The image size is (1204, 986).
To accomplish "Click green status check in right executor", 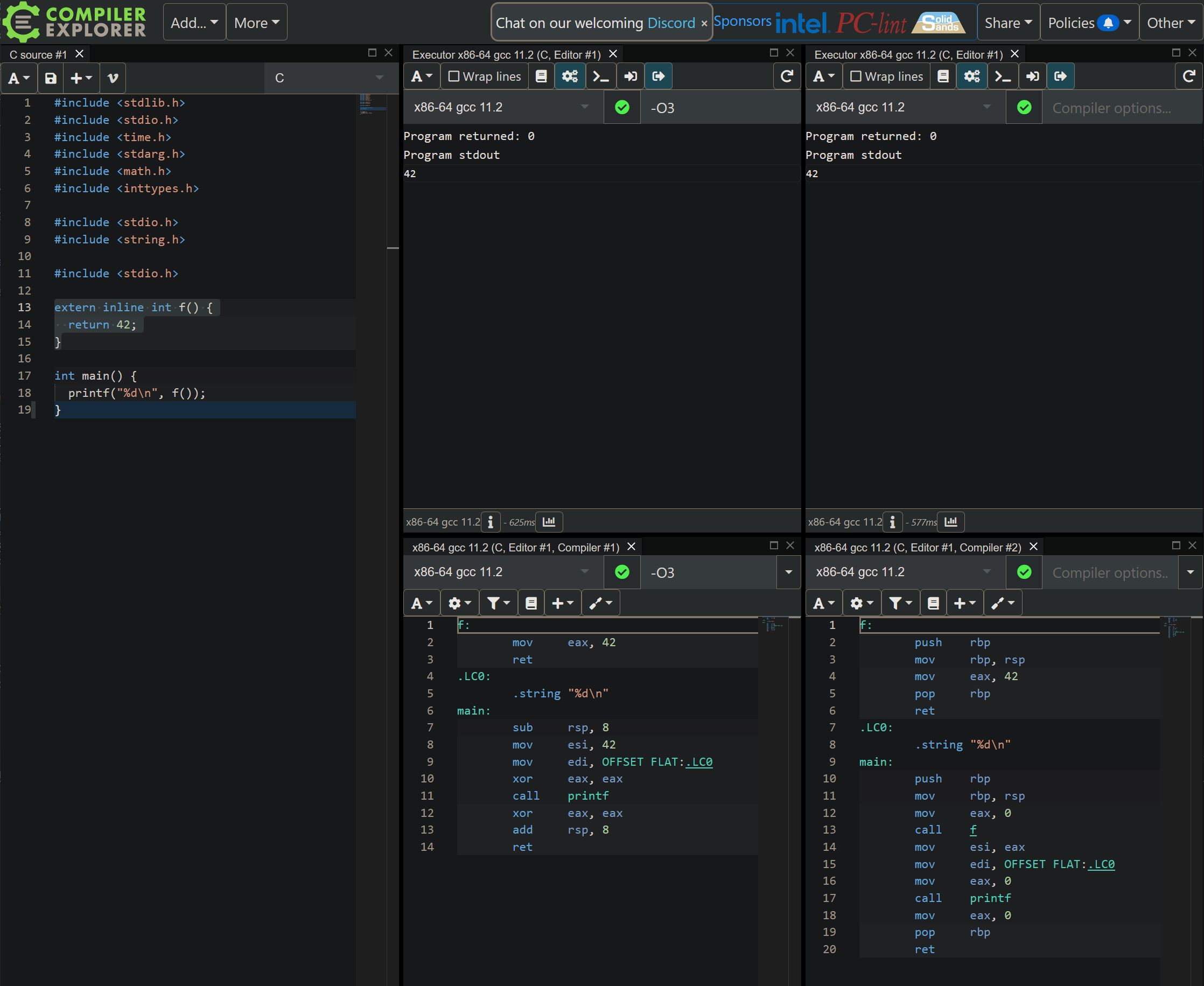I will (x=1025, y=107).
